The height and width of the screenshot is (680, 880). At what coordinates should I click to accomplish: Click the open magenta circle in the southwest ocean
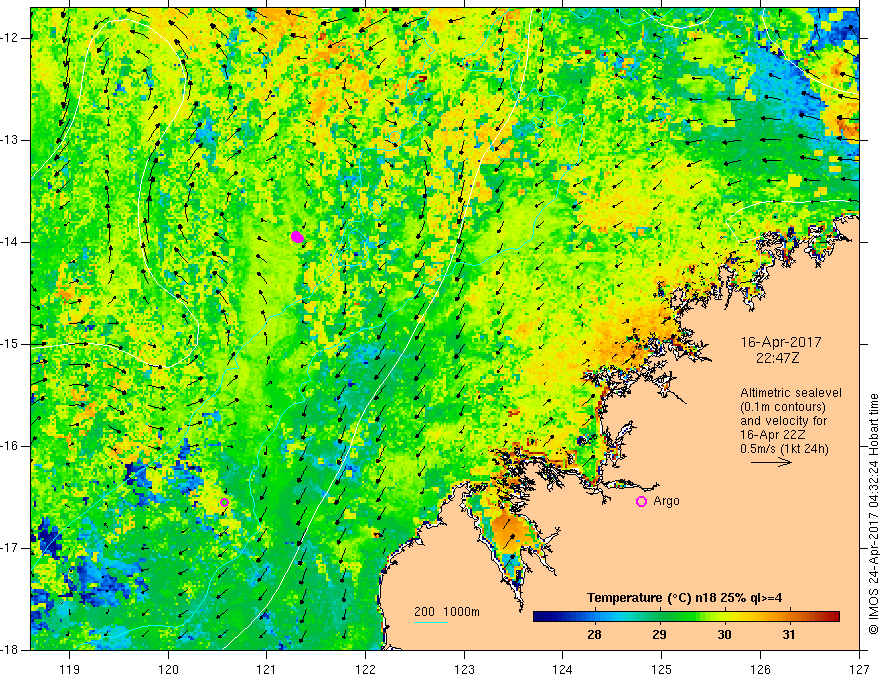pos(224,503)
